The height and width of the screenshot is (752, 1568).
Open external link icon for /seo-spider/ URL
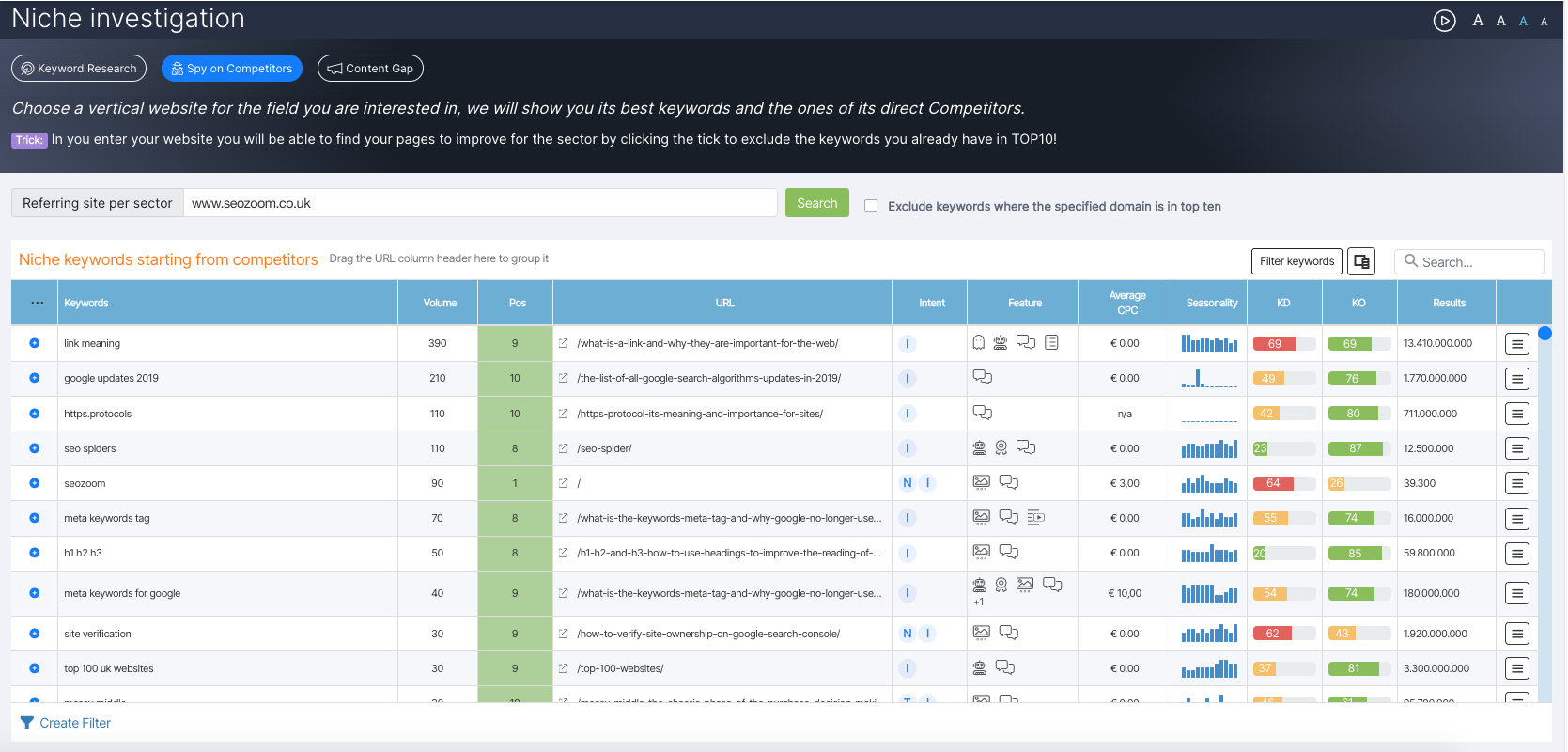tap(564, 448)
